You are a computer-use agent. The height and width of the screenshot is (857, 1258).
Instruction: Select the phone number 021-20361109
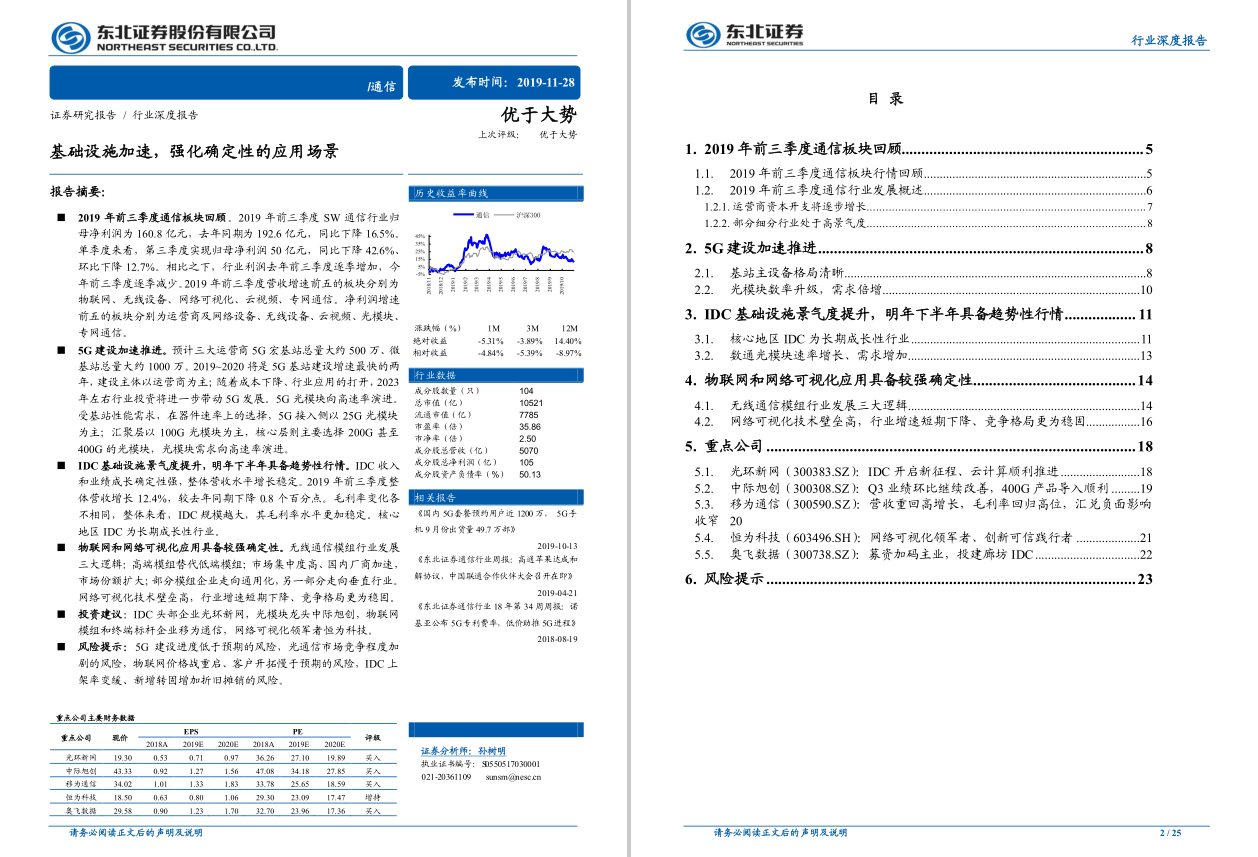pyautogui.click(x=446, y=776)
